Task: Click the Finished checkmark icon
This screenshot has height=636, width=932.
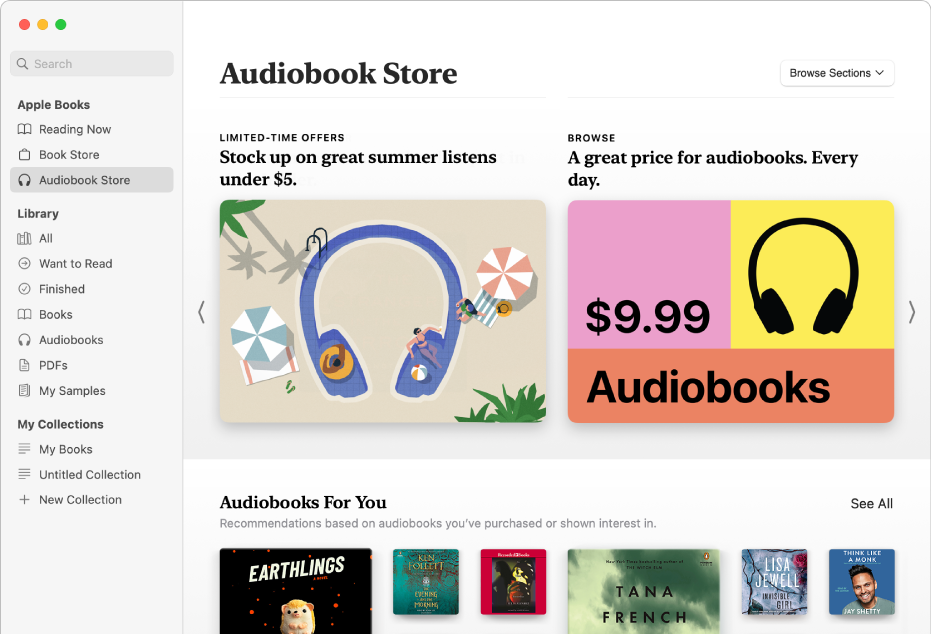Action: (24, 289)
